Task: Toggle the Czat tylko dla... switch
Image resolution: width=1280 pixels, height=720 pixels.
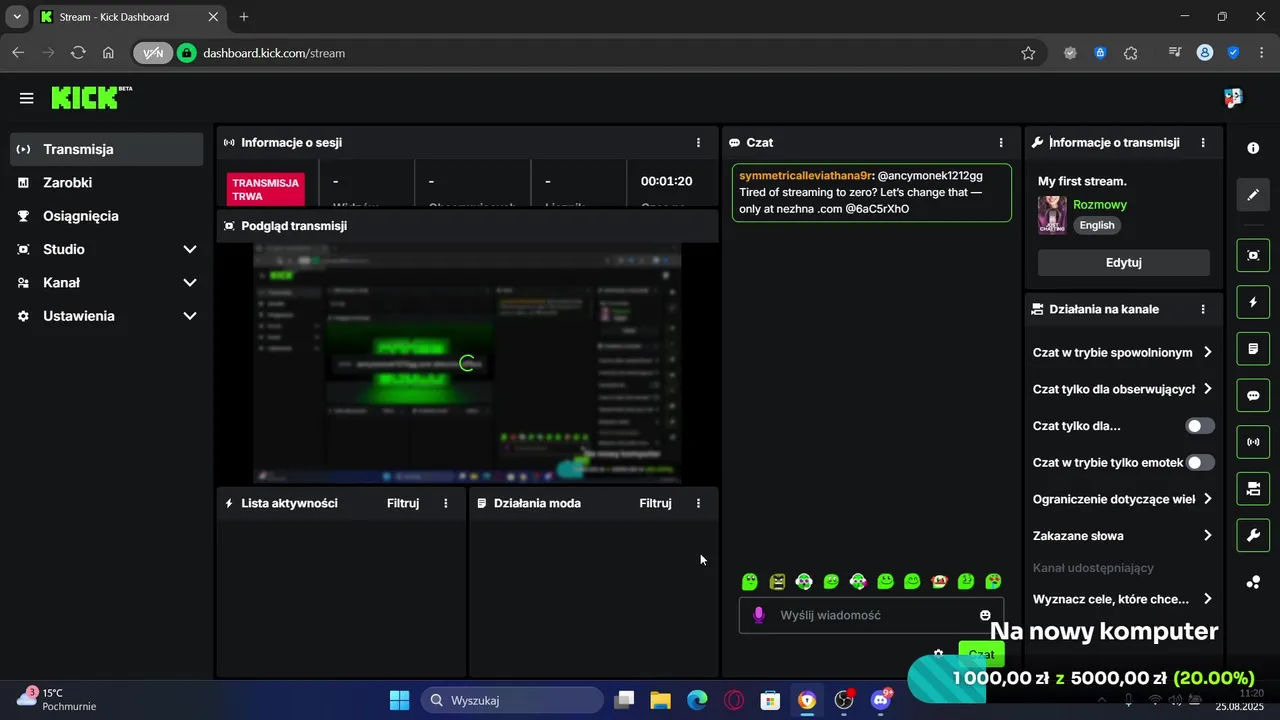Action: pyautogui.click(x=1200, y=426)
